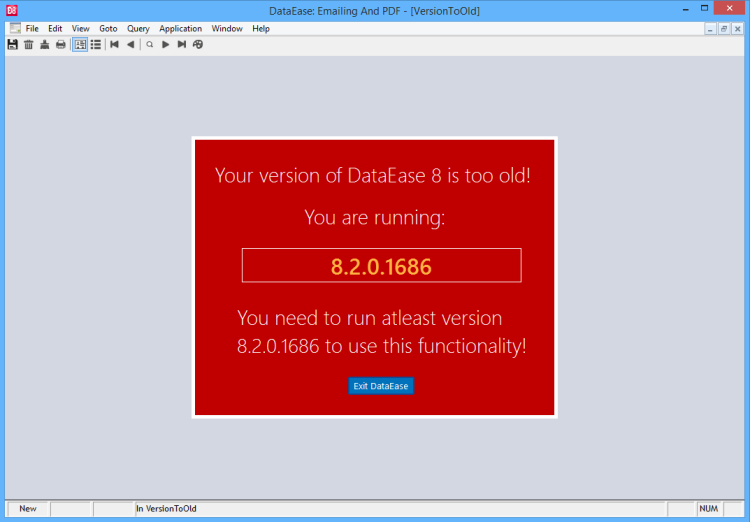Click the 'You are running:' label
The height and width of the screenshot is (522, 750).
pyautogui.click(x=375, y=217)
